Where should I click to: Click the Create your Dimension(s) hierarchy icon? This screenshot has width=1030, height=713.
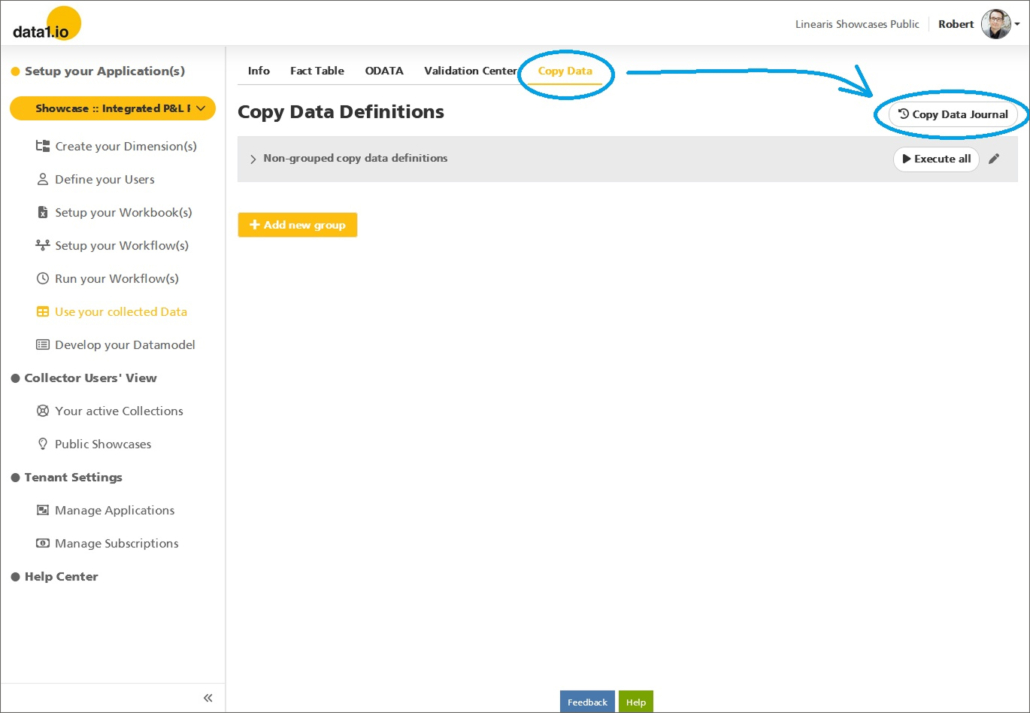(42, 146)
